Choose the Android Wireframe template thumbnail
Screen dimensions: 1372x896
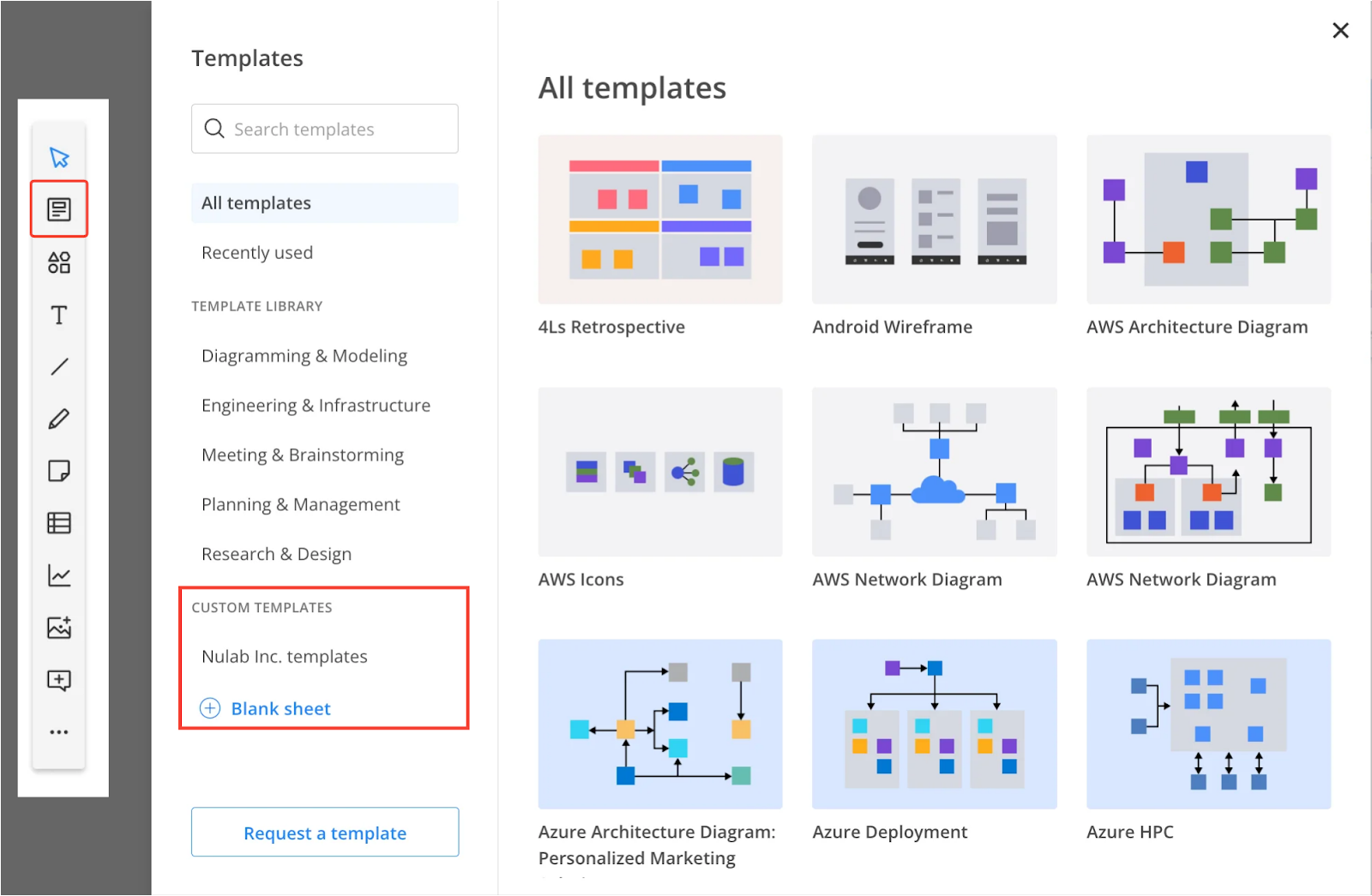pyautogui.click(x=935, y=219)
